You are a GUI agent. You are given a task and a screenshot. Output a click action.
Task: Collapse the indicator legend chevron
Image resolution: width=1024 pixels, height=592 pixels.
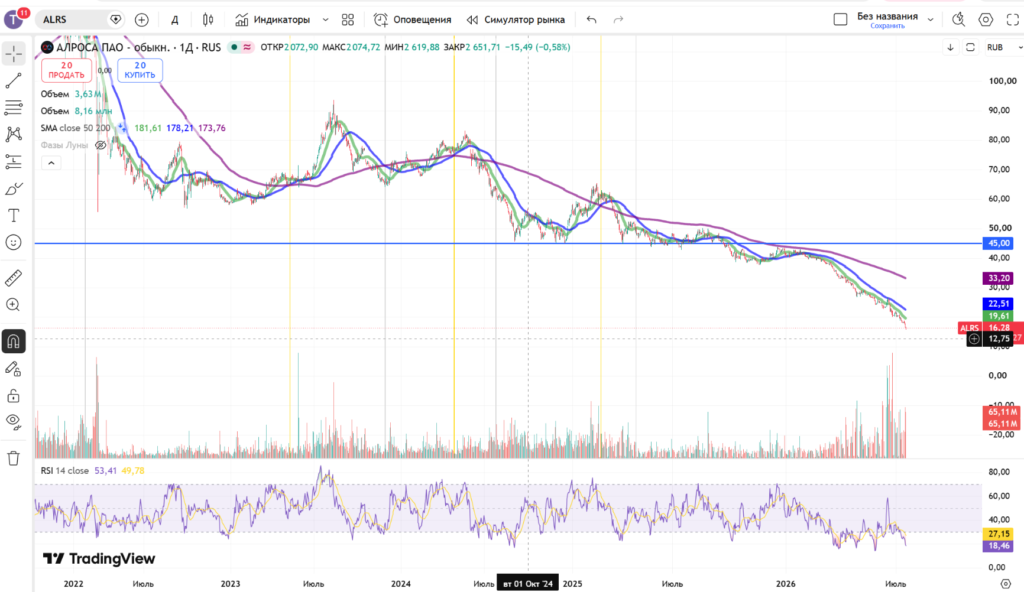(x=51, y=163)
